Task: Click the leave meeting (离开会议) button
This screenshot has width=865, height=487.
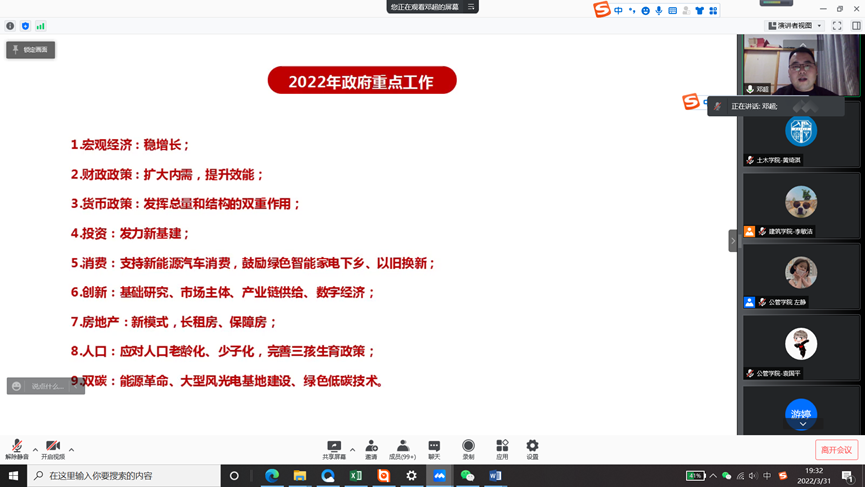Action: coord(836,450)
